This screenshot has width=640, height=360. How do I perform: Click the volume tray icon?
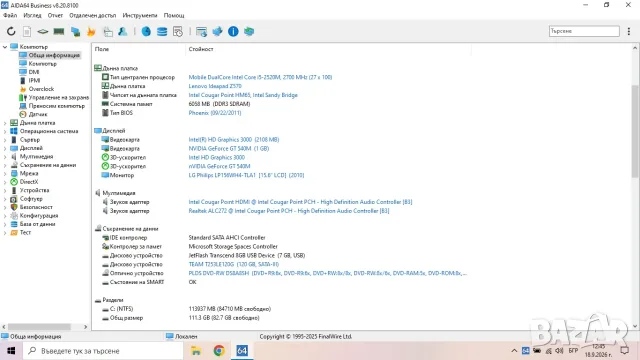tap(559, 351)
